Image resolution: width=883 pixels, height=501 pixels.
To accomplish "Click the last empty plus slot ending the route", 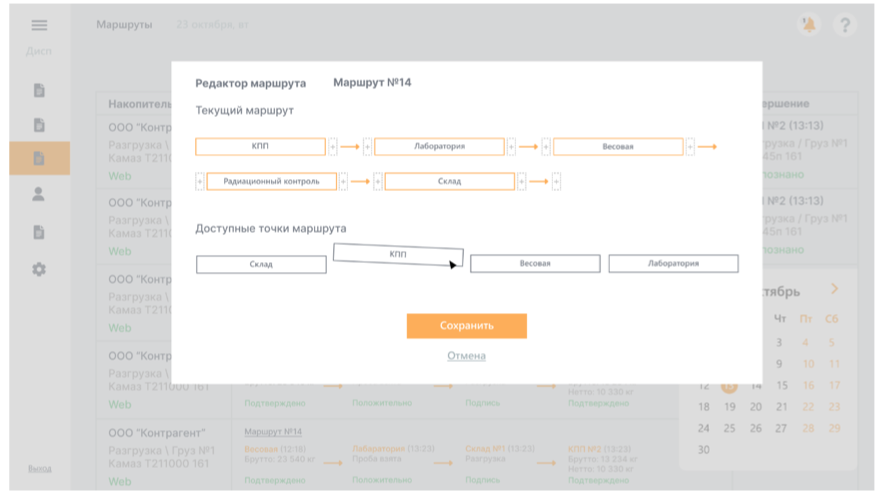I will 556,181.
